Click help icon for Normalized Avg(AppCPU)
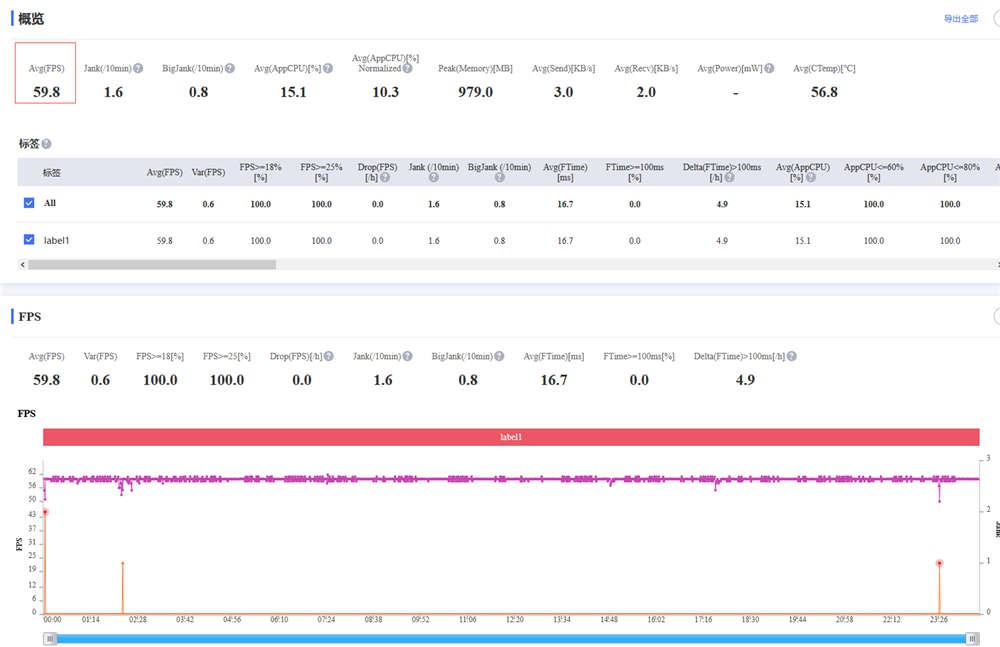1000x647 pixels. pyautogui.click(x=407, y=68)
